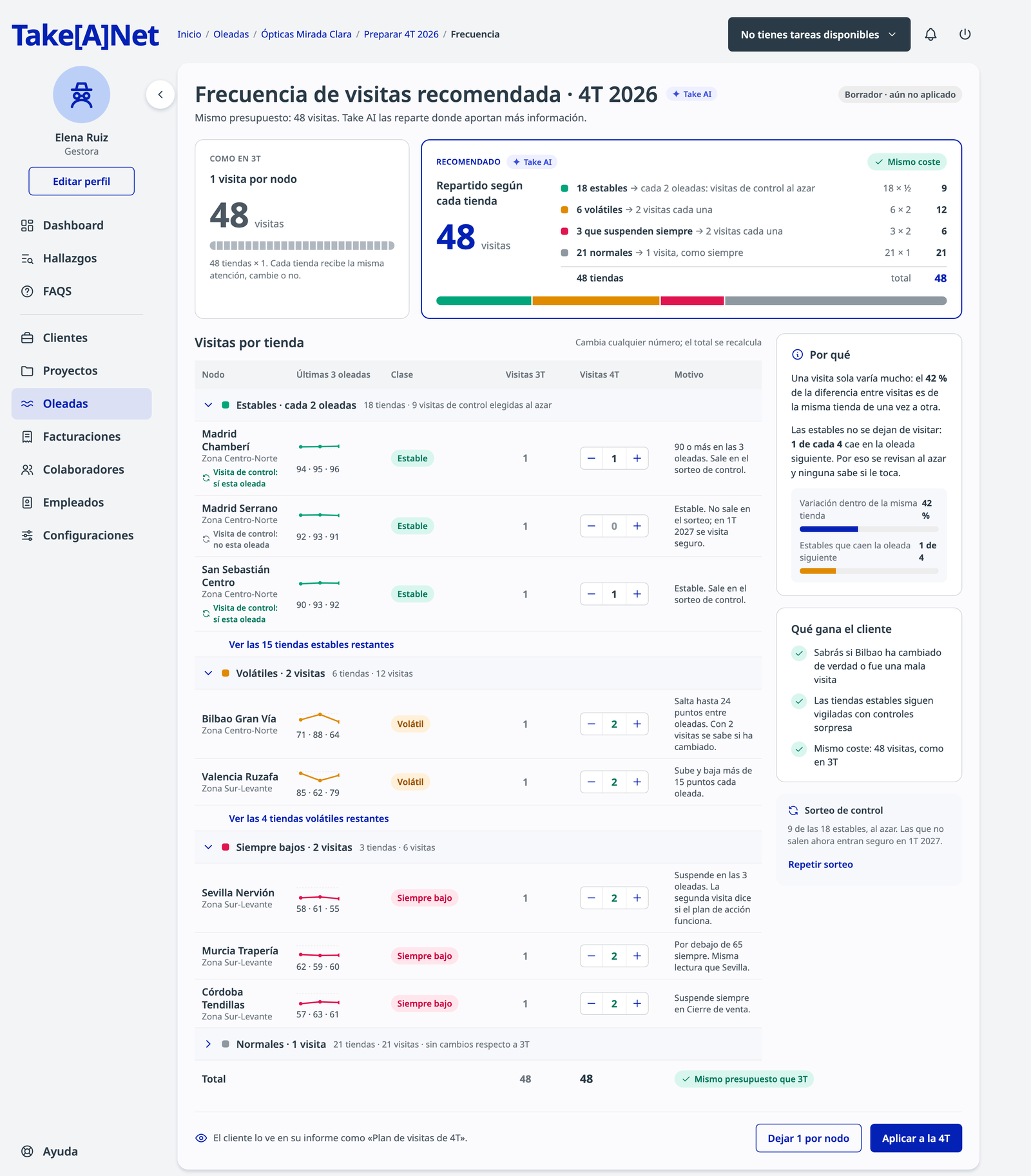
Task: Click the Sorteo de control refresh icon
Action: [794, 811]
